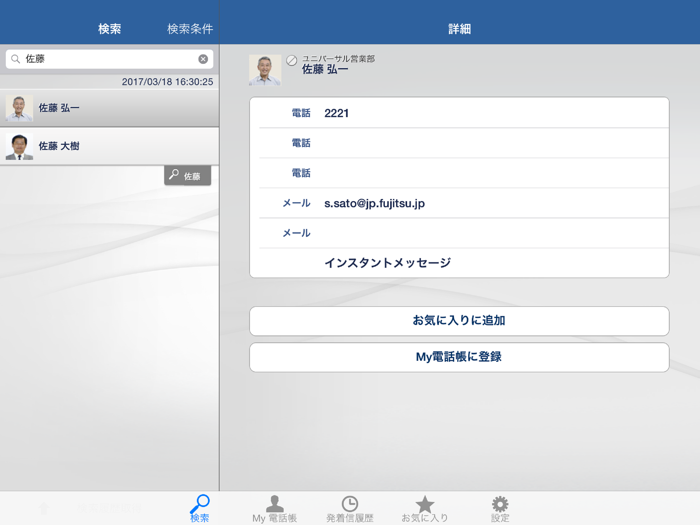
Task: Click the 詳細 header title
Action: coord(460,29)
